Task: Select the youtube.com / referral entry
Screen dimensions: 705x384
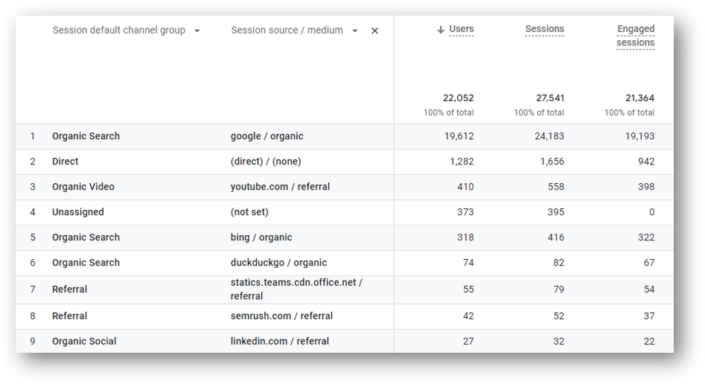Action: tap(280, 187)
